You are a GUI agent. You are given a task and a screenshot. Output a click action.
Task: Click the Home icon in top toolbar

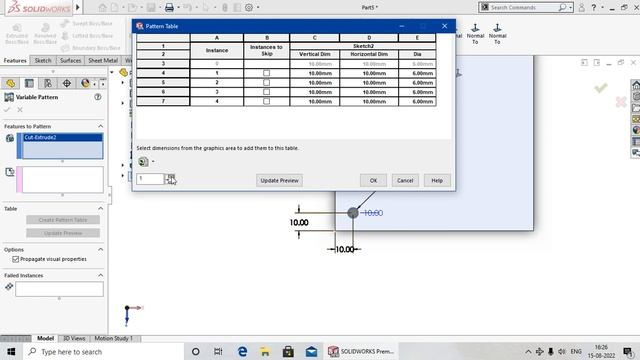(x=103, y=7)
